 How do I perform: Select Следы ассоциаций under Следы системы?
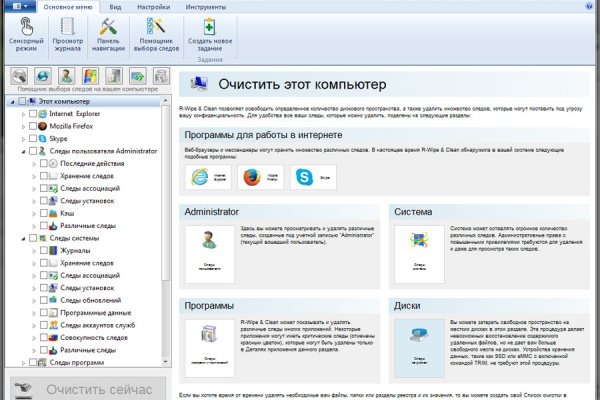tap(90, 276)
